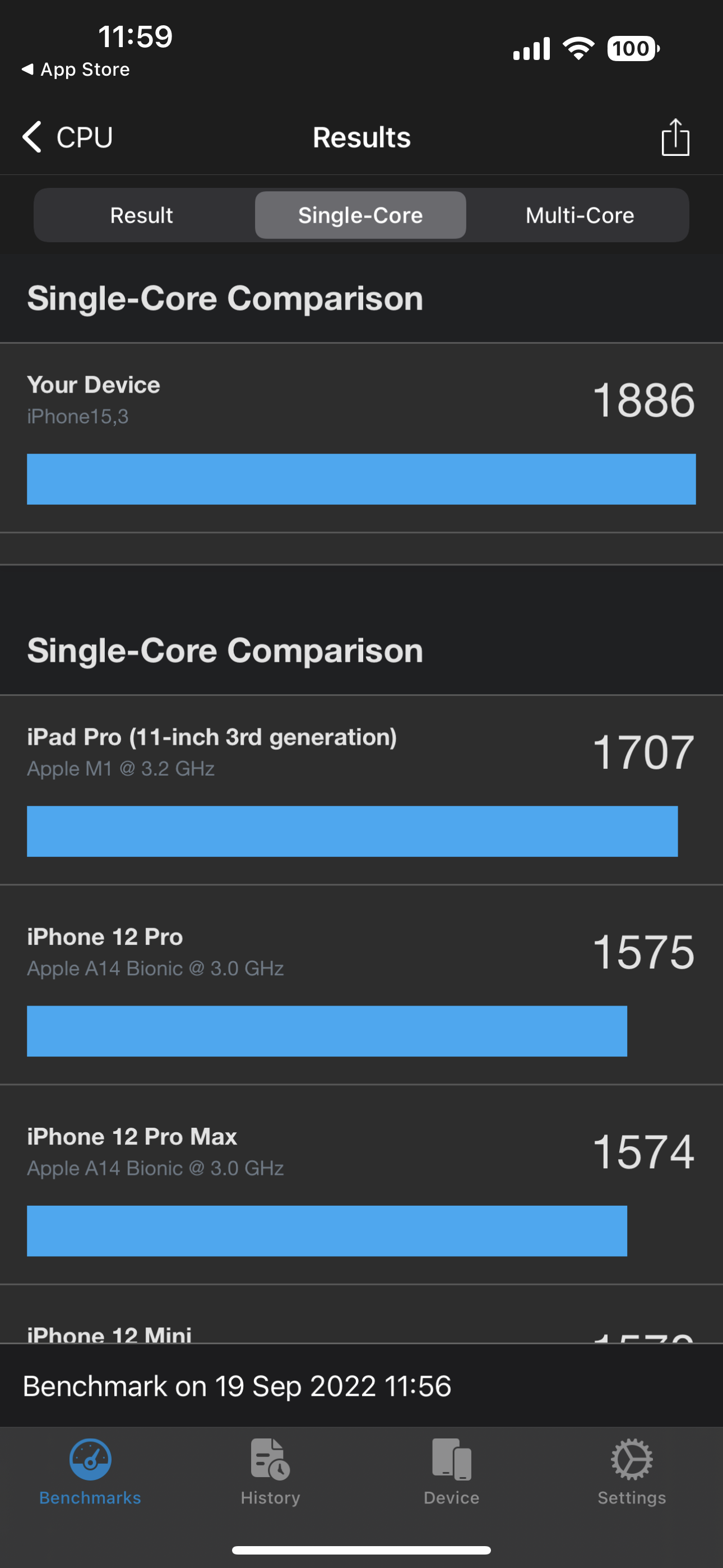
Task: Tap the share icon in the header
Action: pyautogui.click(x=675, y=137)
